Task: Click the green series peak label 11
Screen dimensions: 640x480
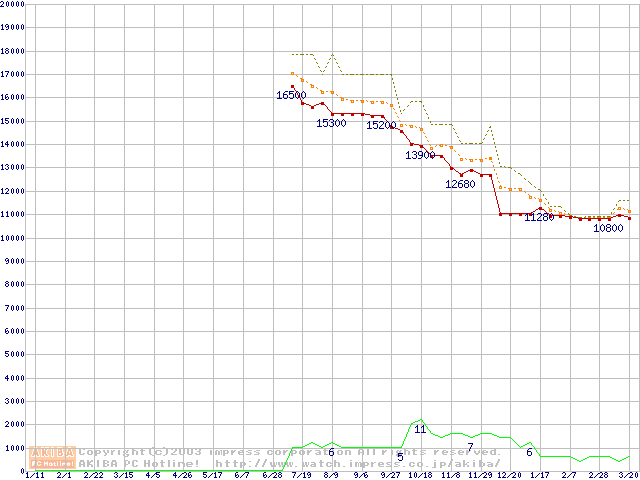Action: point(420,429)
